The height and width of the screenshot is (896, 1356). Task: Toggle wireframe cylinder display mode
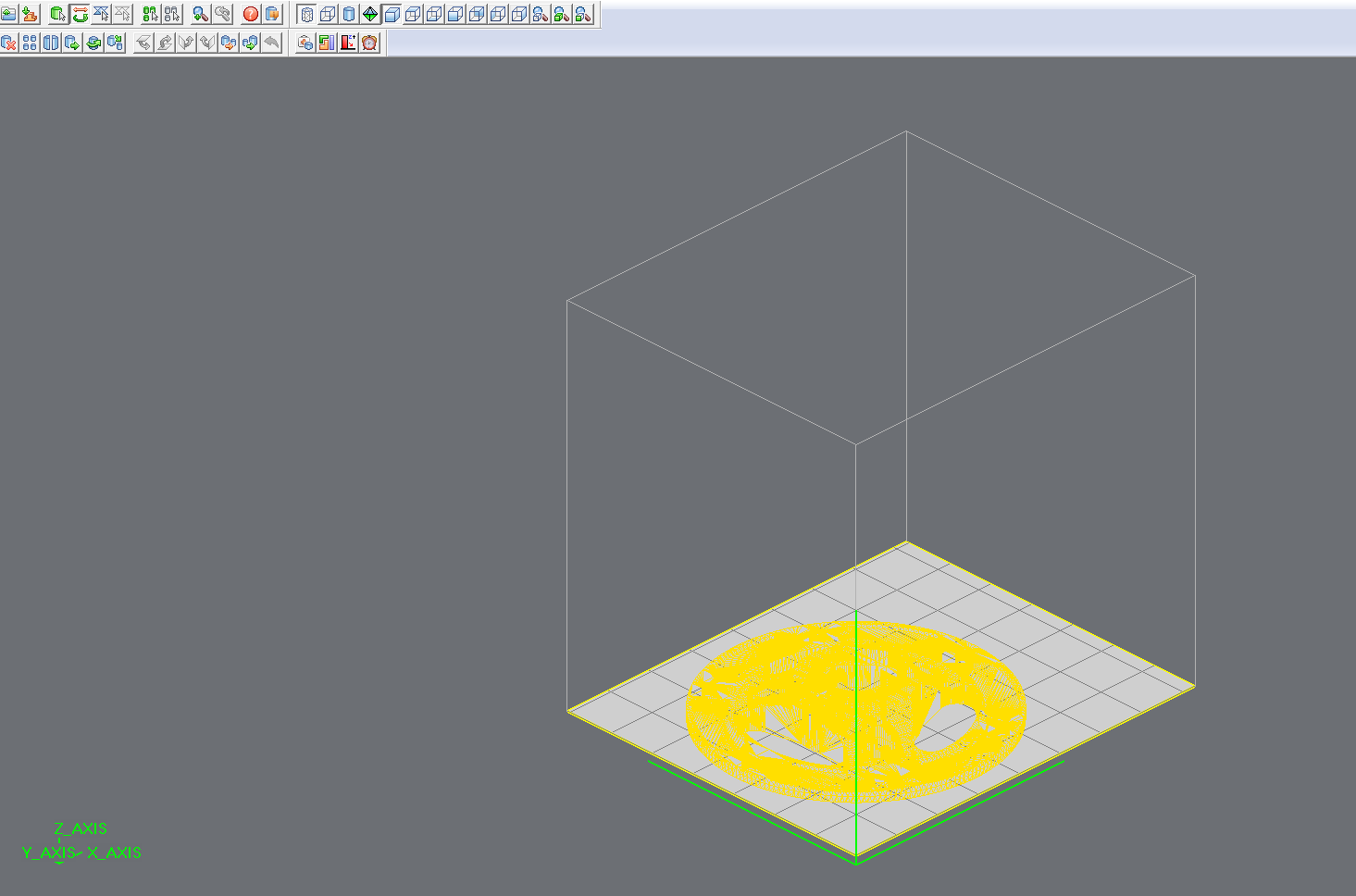click(x=307, y=15)
